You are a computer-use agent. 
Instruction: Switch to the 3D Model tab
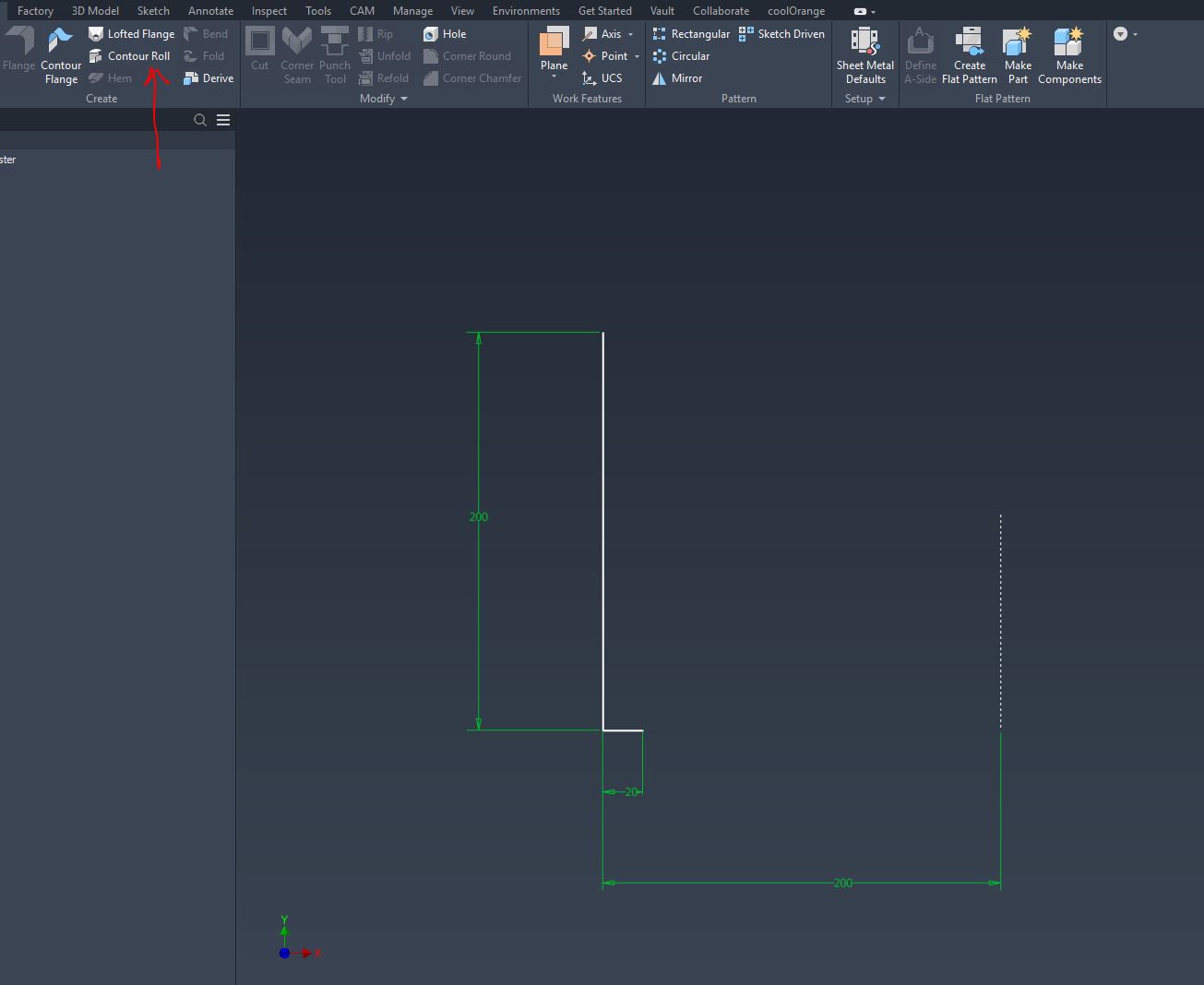tap(95, 11)
